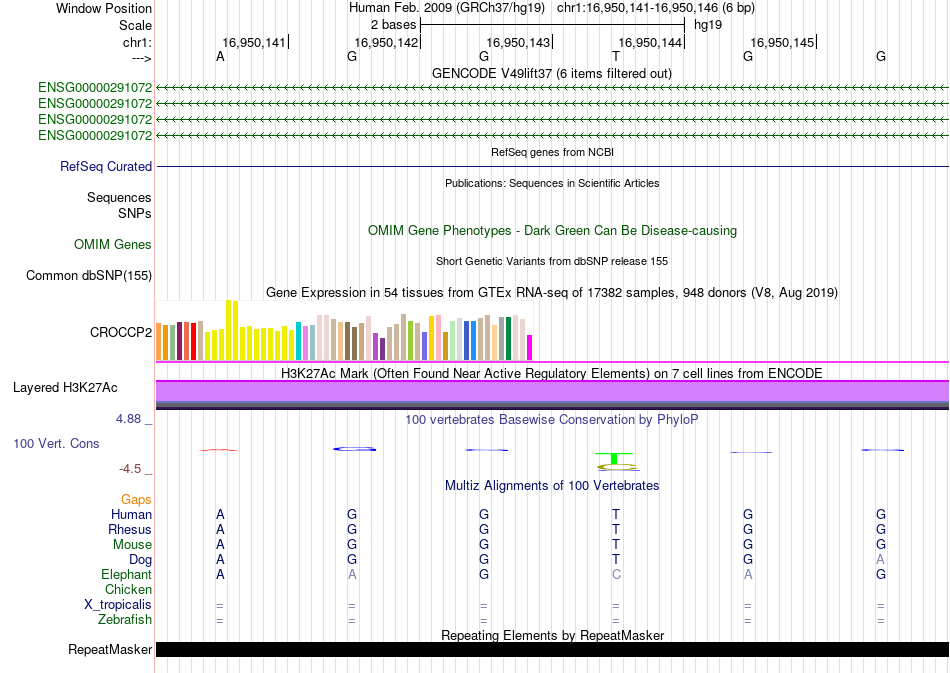950x673 pixels.
Task: Open the RefSeq Curated track label
Action: (106, 166)
